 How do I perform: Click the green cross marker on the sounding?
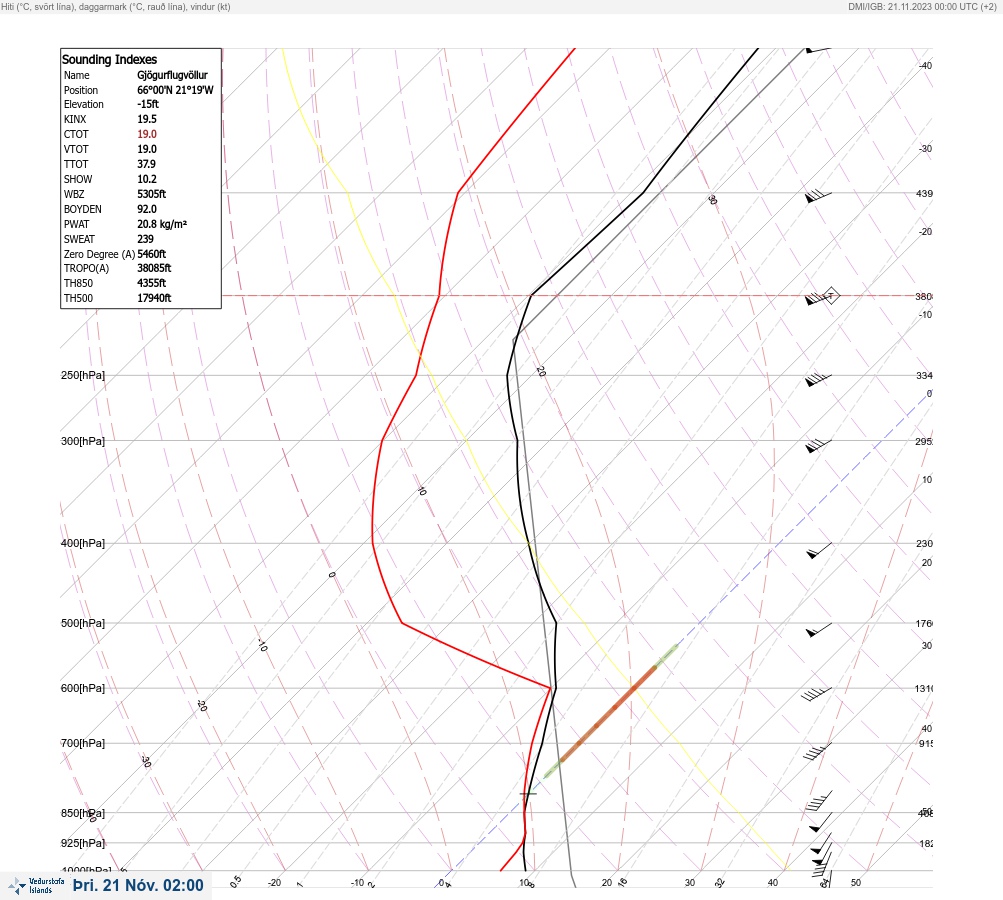click(528, 794)
